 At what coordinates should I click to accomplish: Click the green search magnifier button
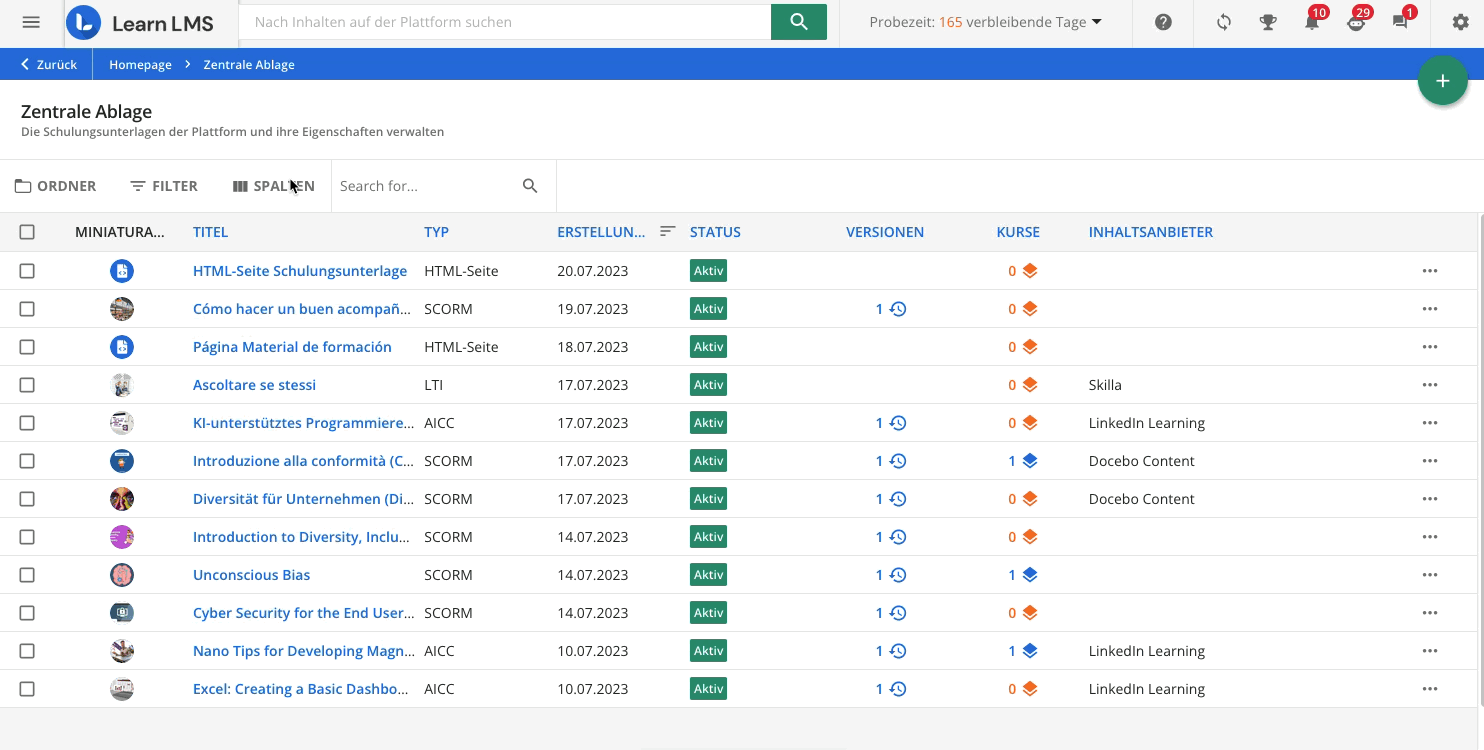798,22
